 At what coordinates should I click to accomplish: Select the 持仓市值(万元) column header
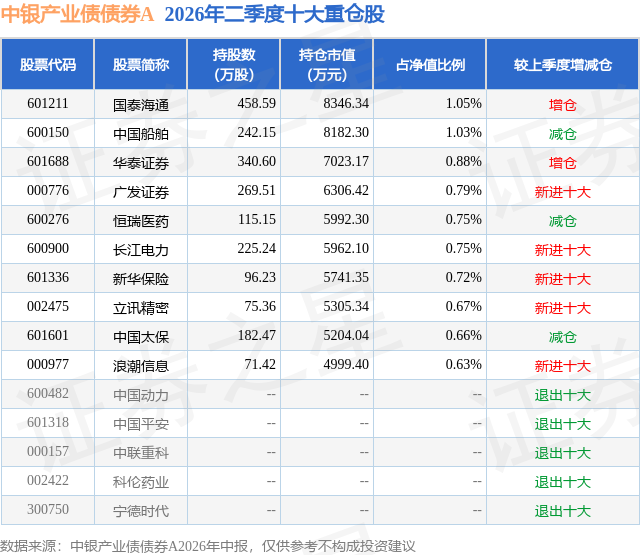(327, 64)
